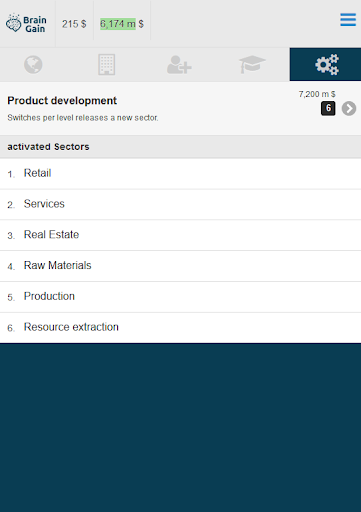Switch to the graduation cap education tab
The width and height of the screenshot is (361, 512).
coord(252,64)
